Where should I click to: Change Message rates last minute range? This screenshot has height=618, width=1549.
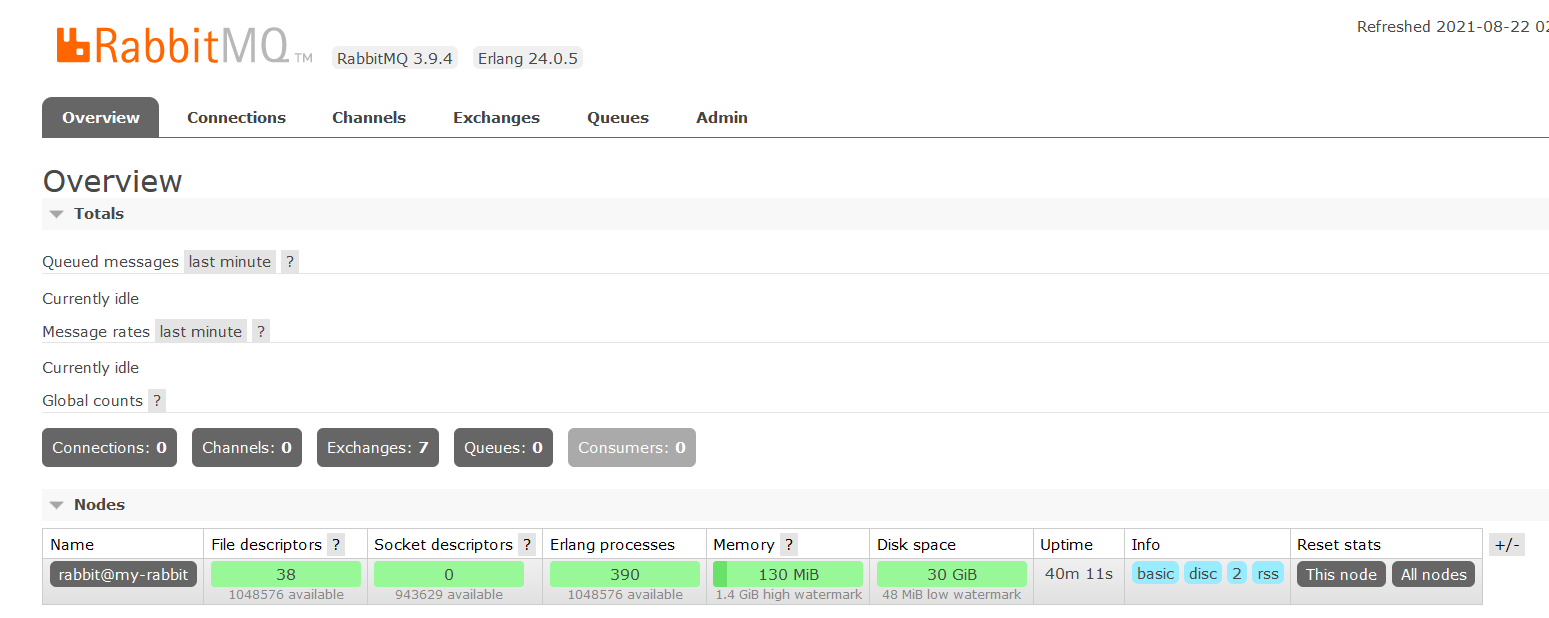click(x=201, y=332)
